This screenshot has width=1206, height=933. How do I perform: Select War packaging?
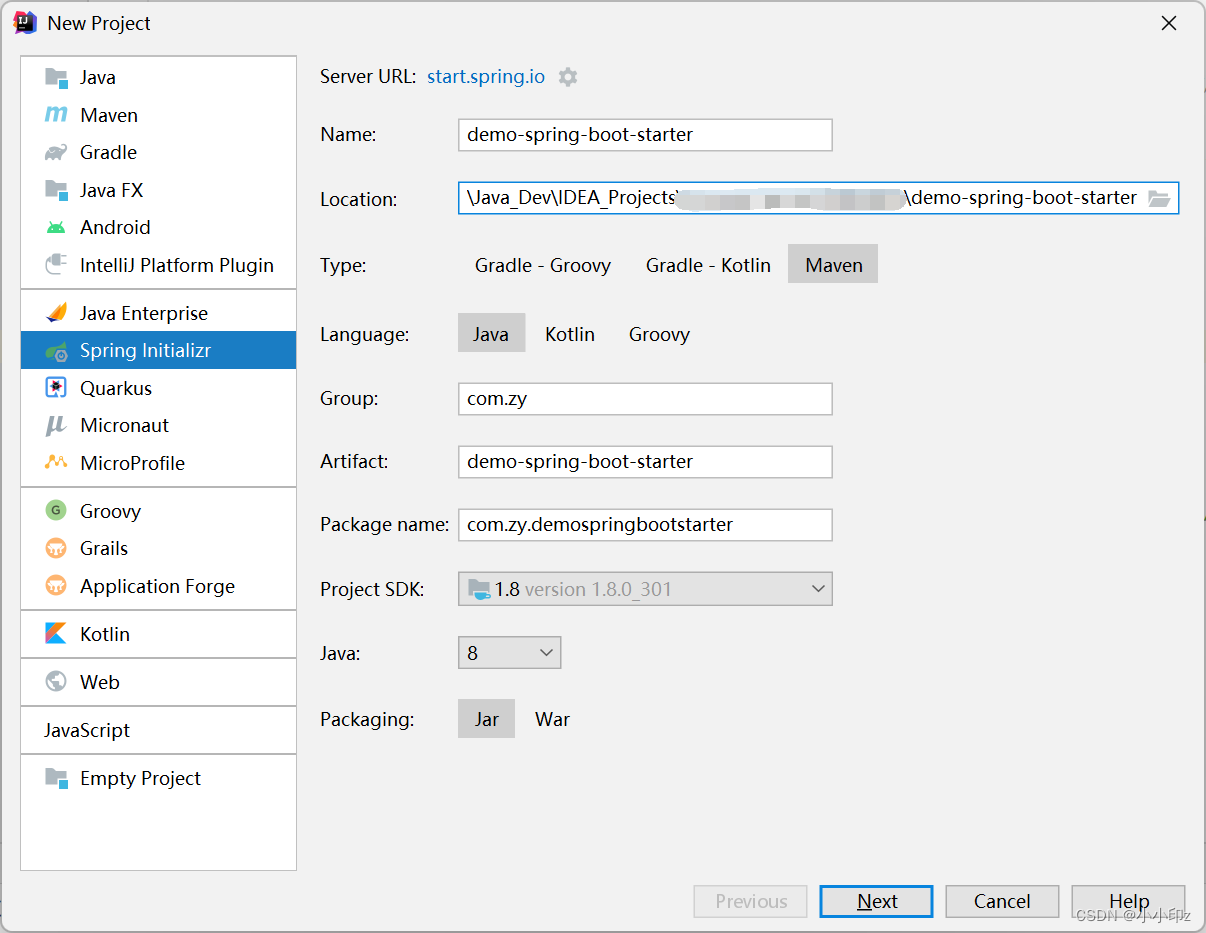coord(552,719)
